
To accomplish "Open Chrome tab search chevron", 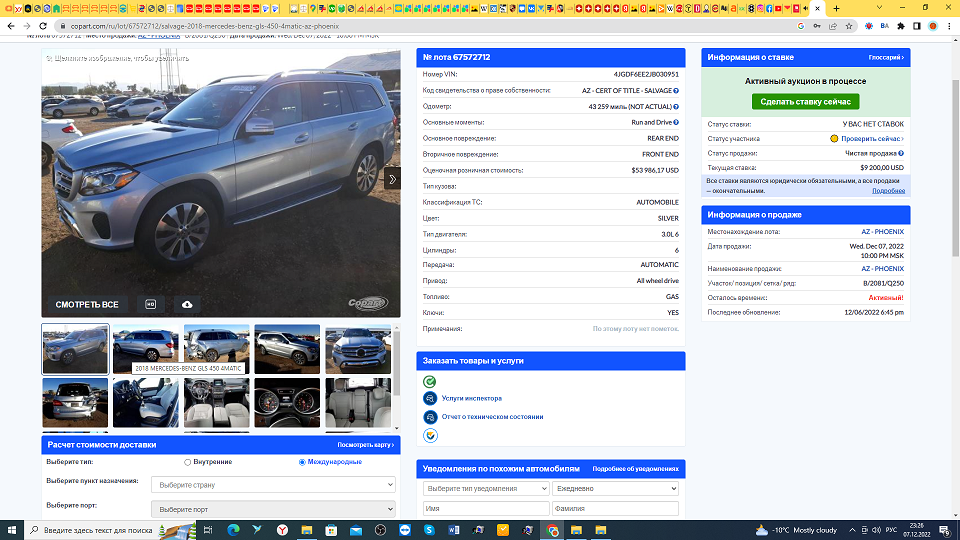I will tap(879, 8).
